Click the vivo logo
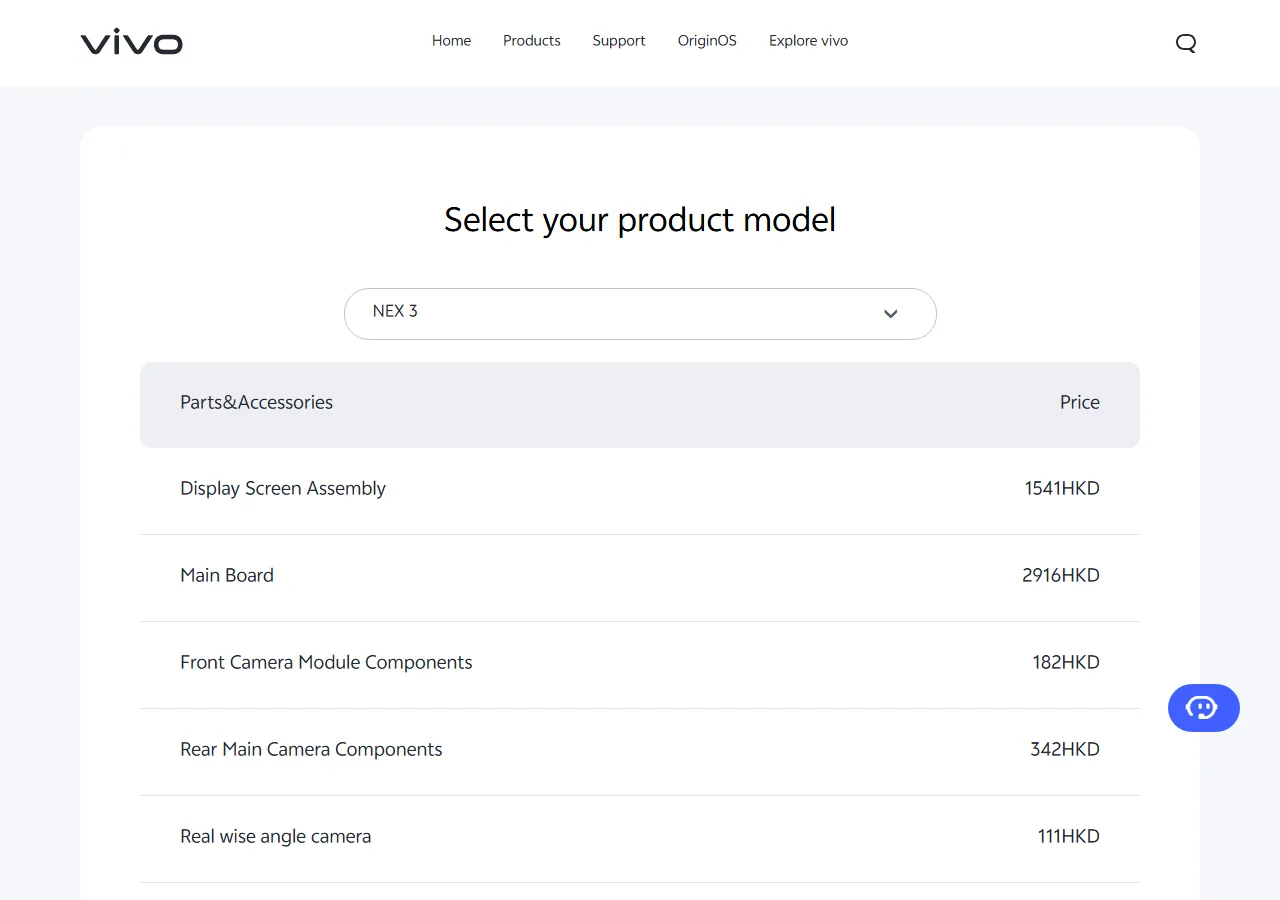This screenshot has width=1280, height=900. click(132, 42)
